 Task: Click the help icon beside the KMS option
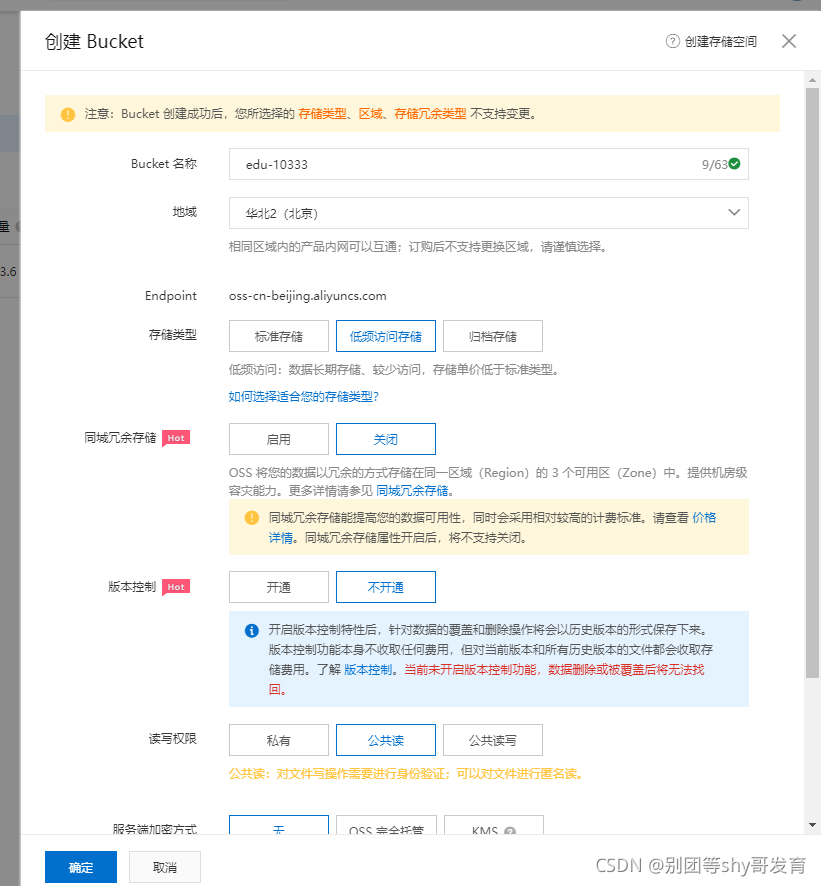pyautogui.click(x=510, y=831)
